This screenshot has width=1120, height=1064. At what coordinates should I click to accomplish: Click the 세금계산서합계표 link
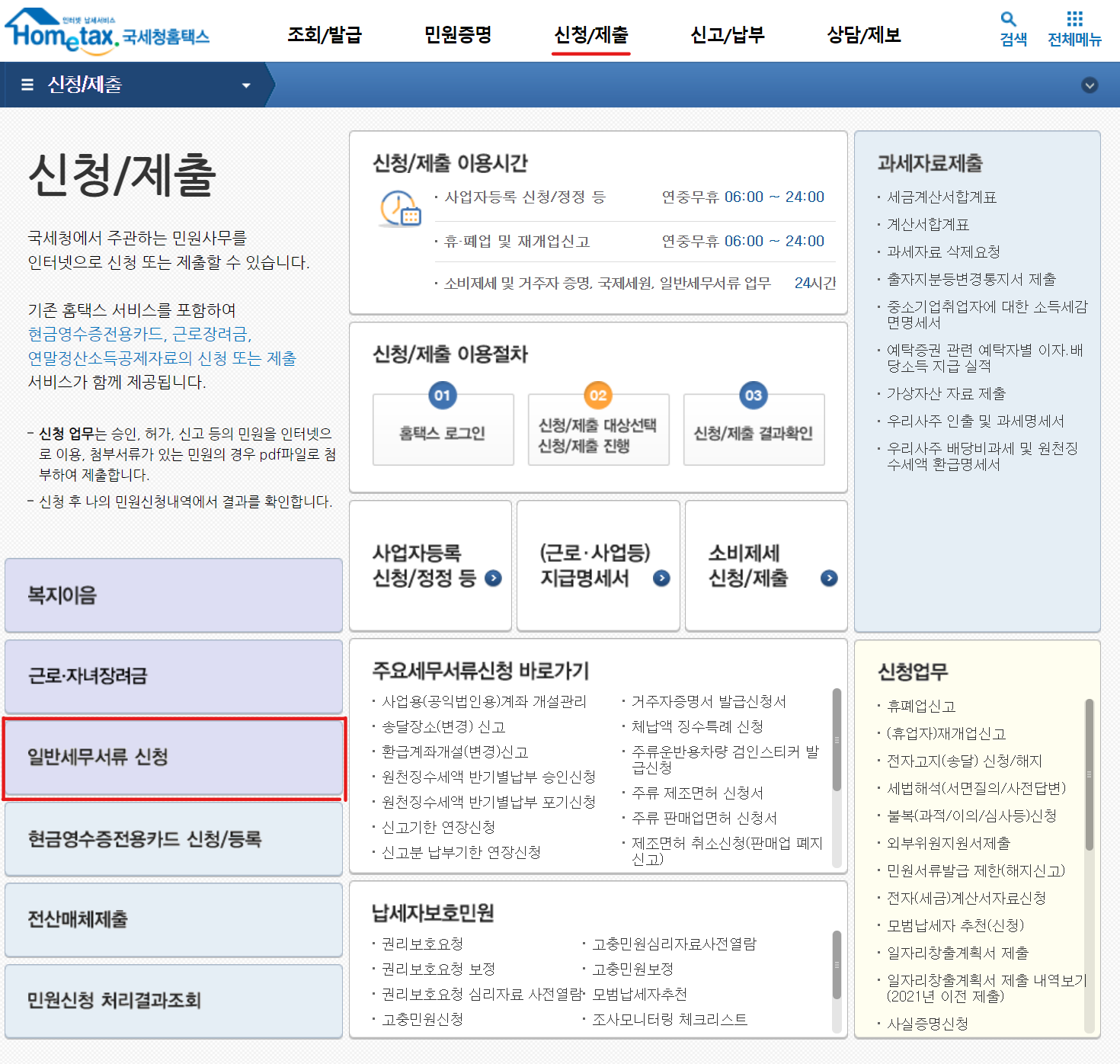coord(942,197)
